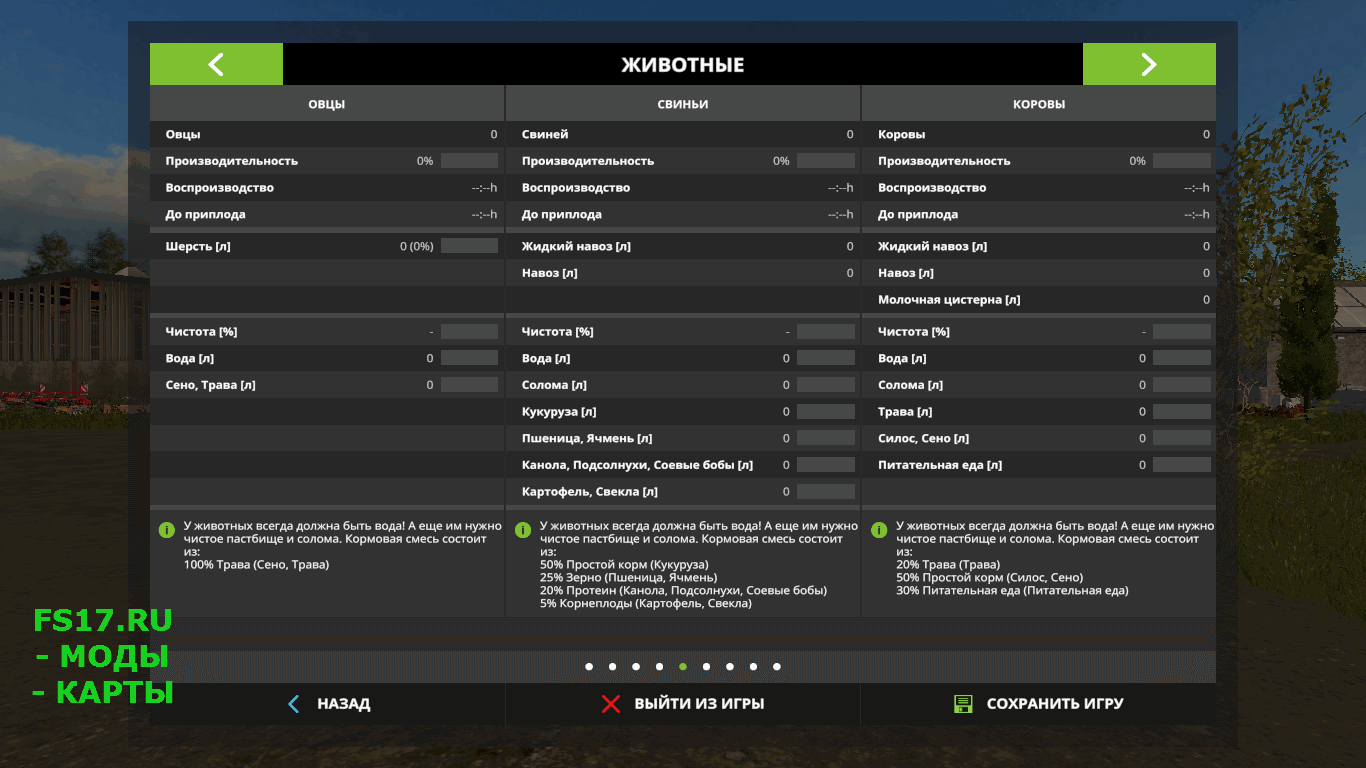This screenshot has height=768, width=1366.
Task: Click the Свиней count row label
Action: point(545,134)
